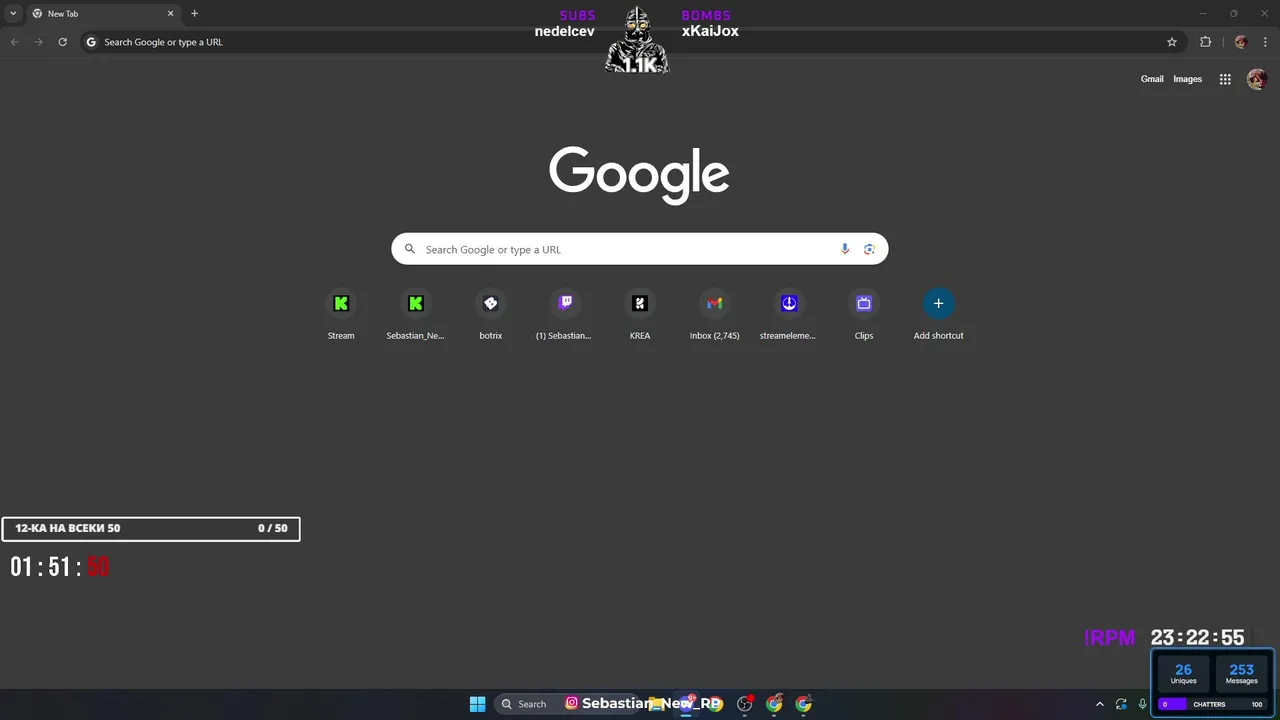
Task: Open the Clips shortcut
Action: point(863,314)
